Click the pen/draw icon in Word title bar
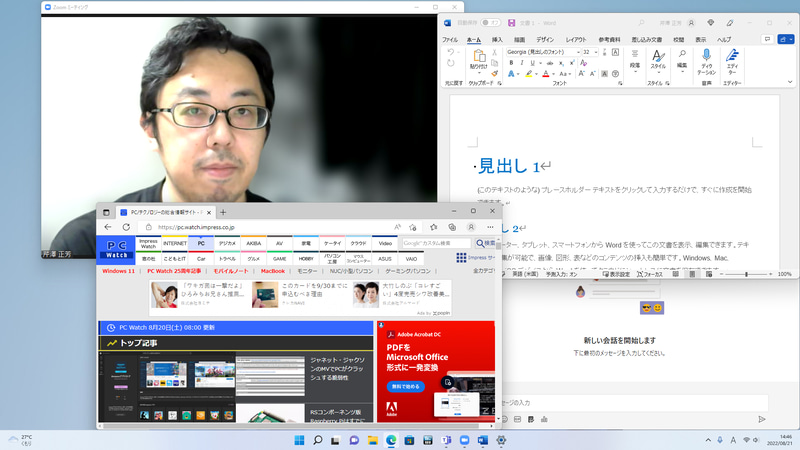Image resolution: width=800 pixels, height=450 pixels. click(x=730, y=23)
